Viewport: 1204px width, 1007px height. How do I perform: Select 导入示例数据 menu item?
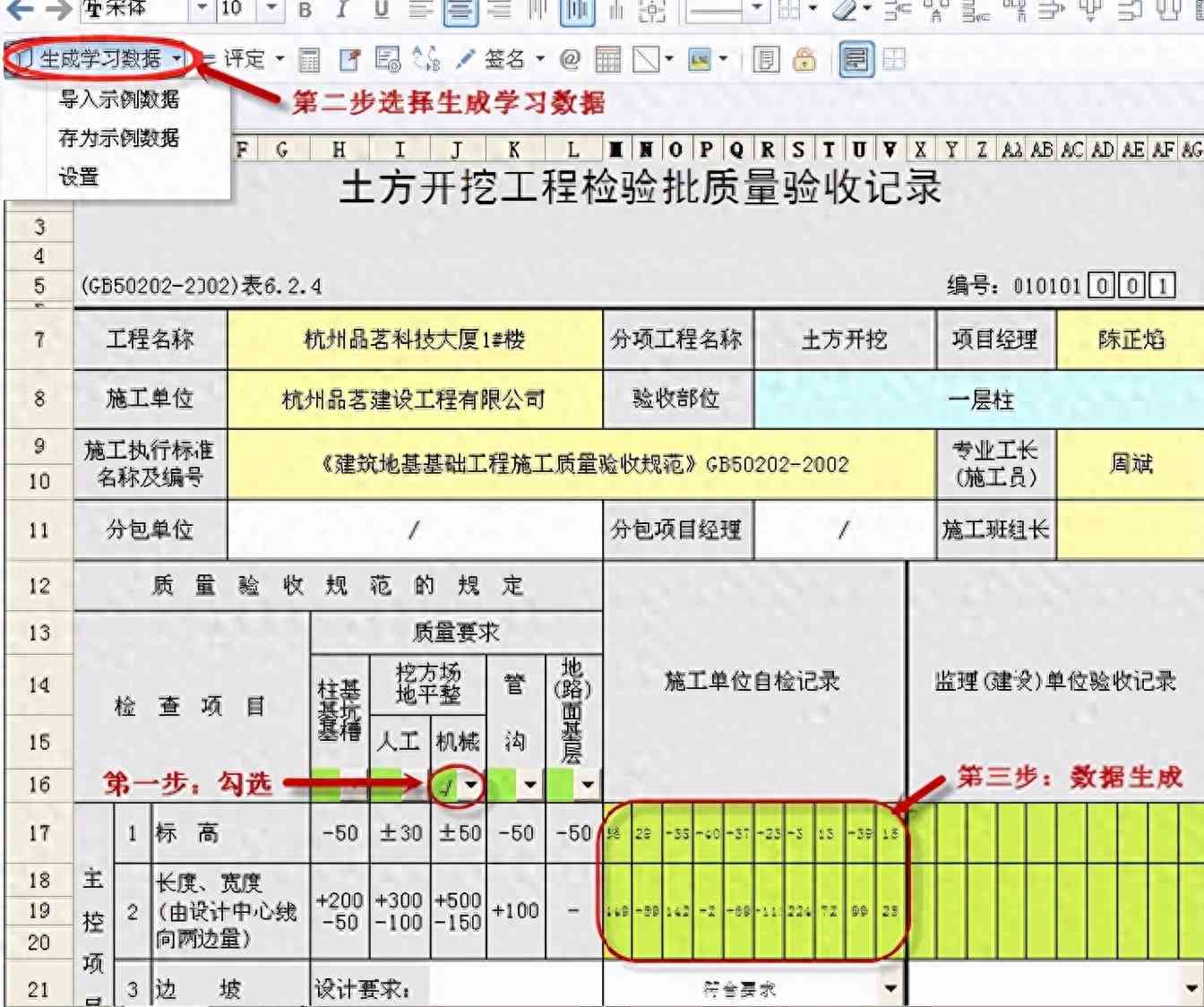click(x=118, y=99)
